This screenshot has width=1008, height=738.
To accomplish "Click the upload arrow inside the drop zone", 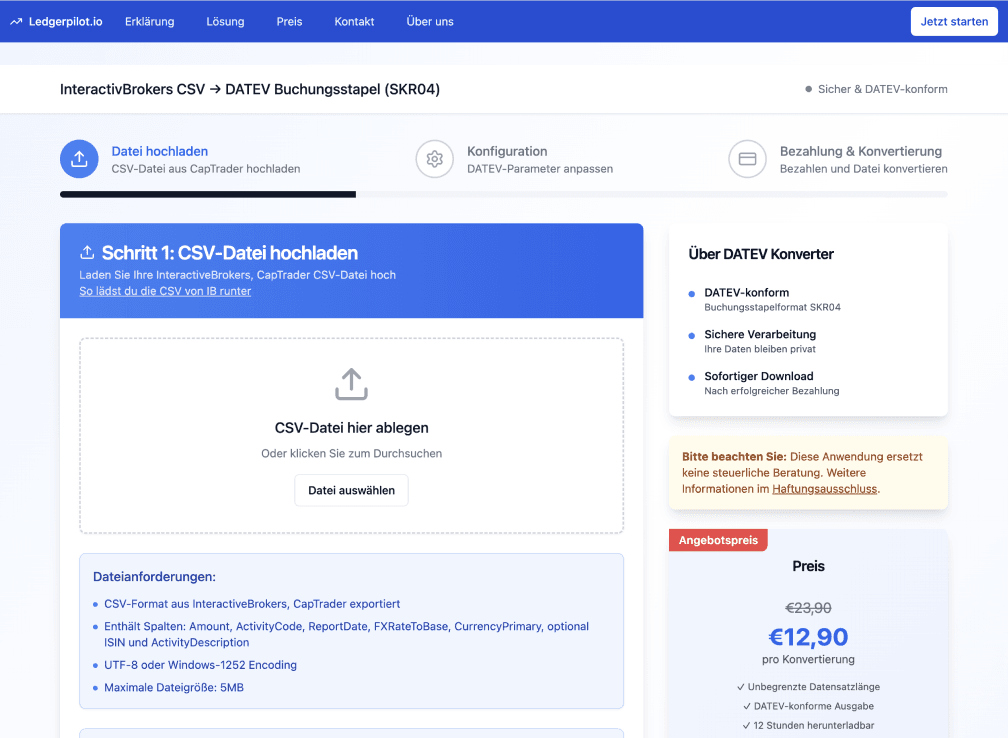I will click(x=351, y=384).
